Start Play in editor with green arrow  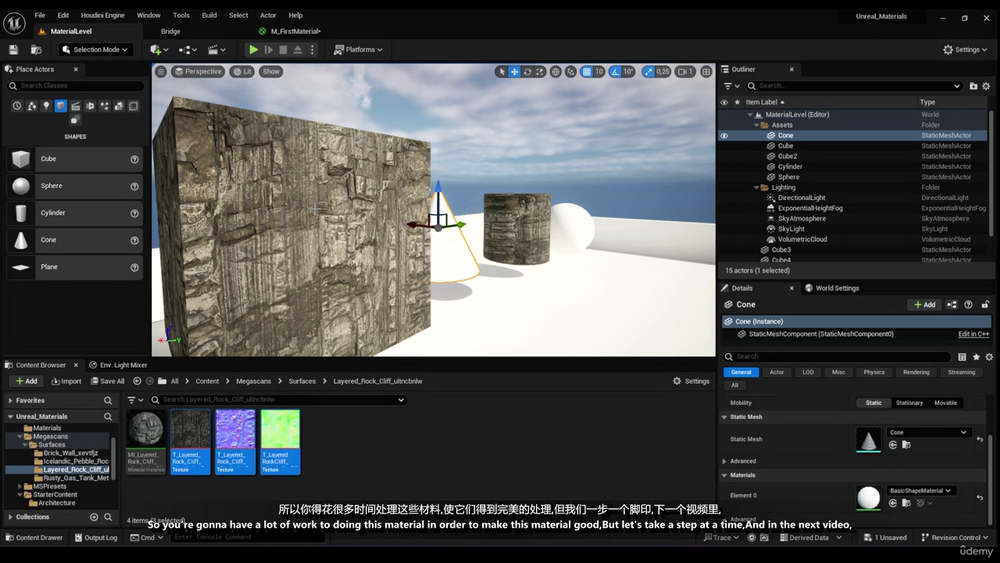tap(253, 49)
